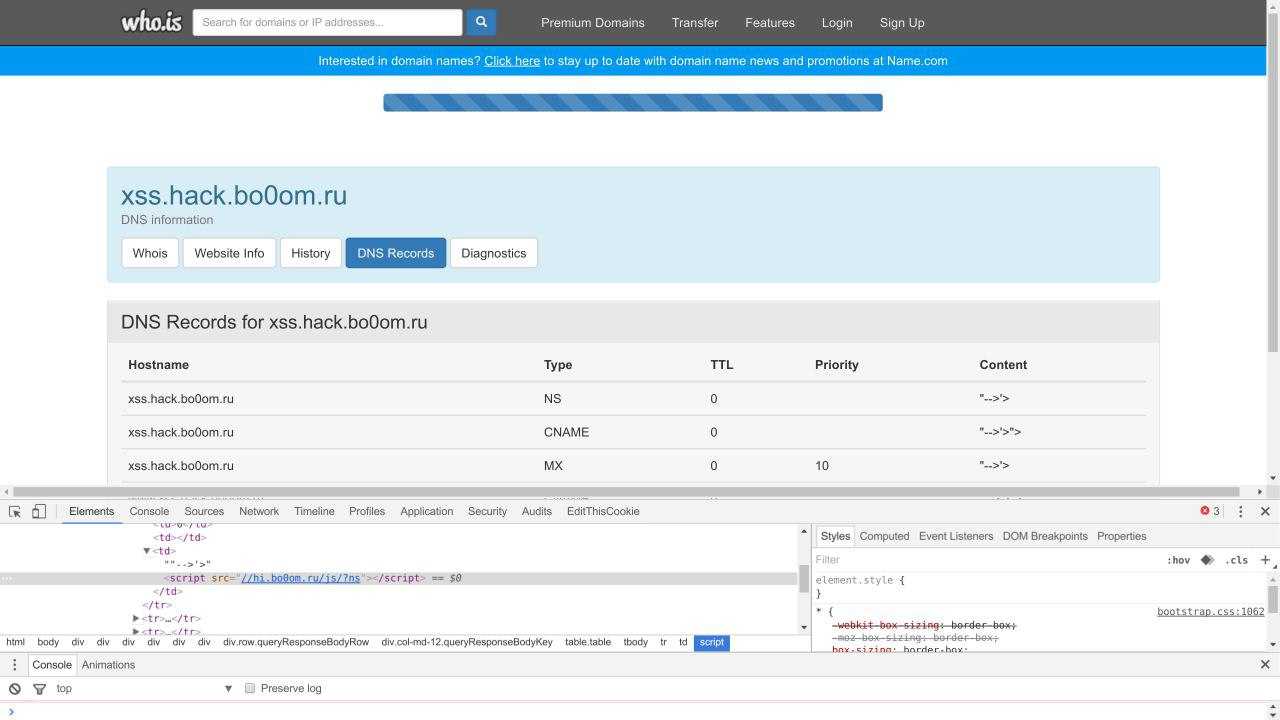Image resolution: width=1280 pixels, height=720 pixels.
Task: Open the bootstrap.css:1062 source link
Action: pyautogui.click(x=1210, y=612)
